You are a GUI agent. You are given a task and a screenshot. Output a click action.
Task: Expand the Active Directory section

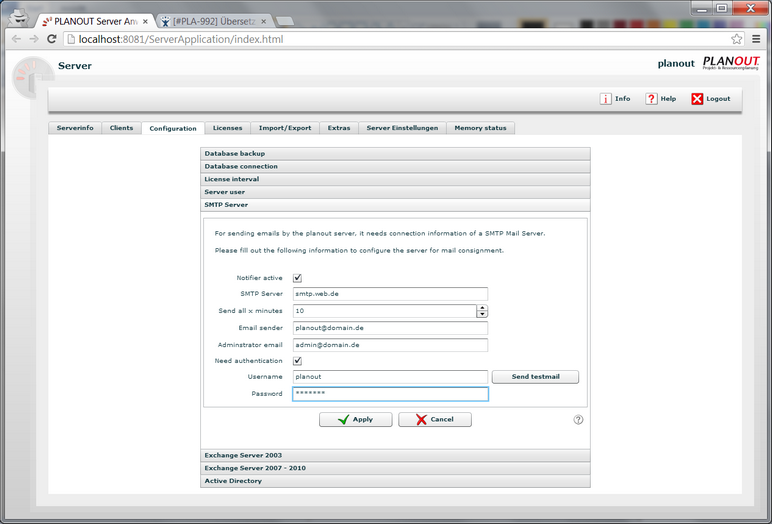coord(395,481)
